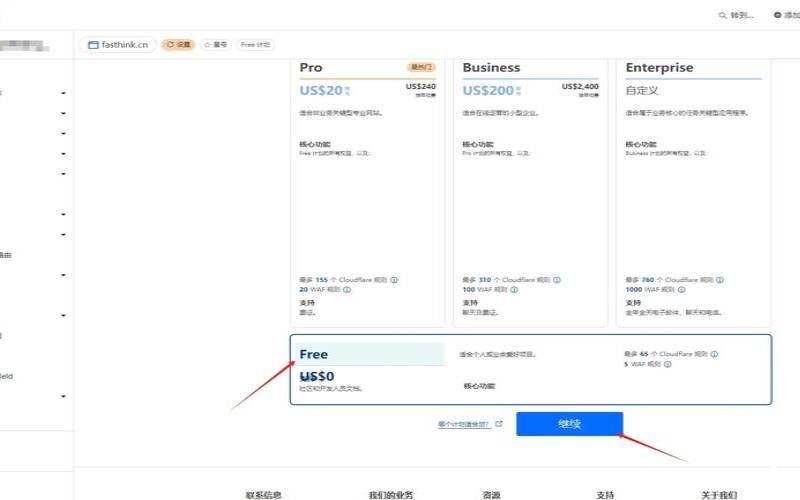Click external-link icon beside plan help link
The image size is (800, 500).
(x=499, y=423)
